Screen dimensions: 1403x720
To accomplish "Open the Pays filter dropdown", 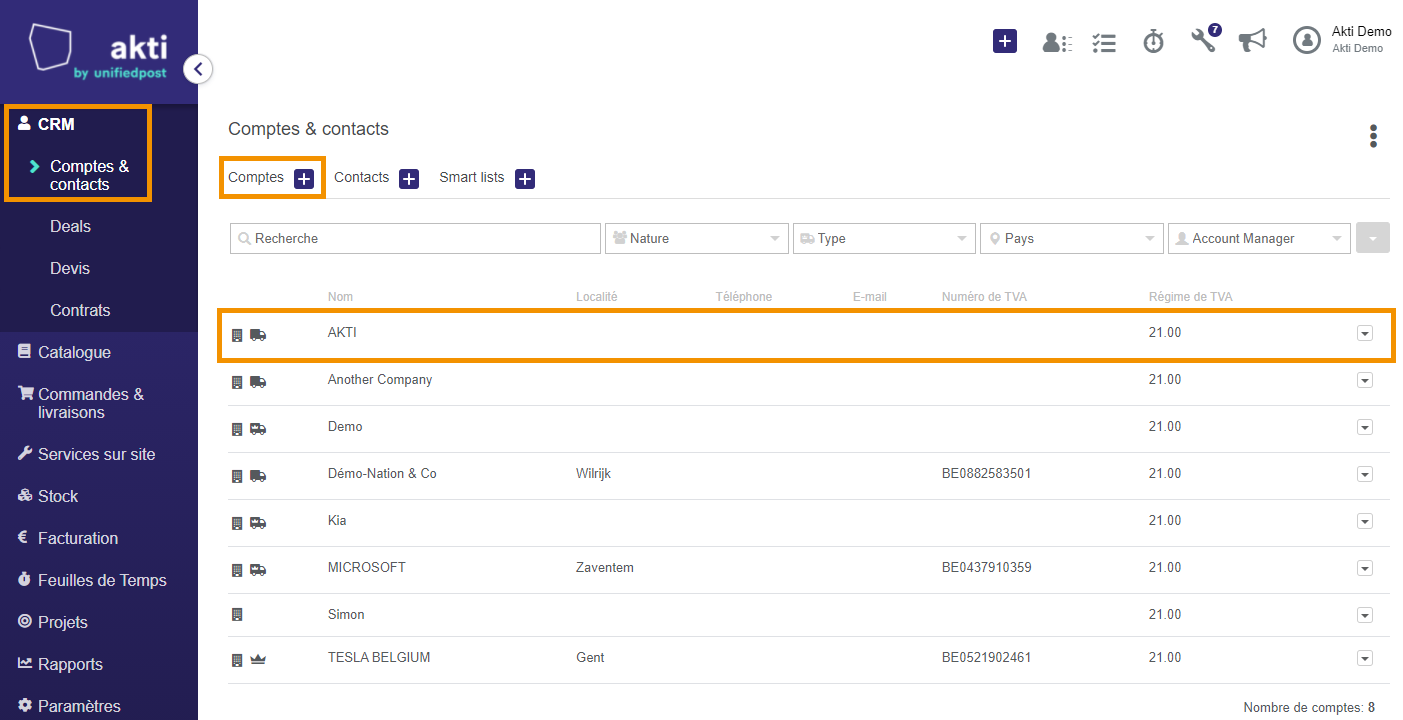I will (1072, 238).
